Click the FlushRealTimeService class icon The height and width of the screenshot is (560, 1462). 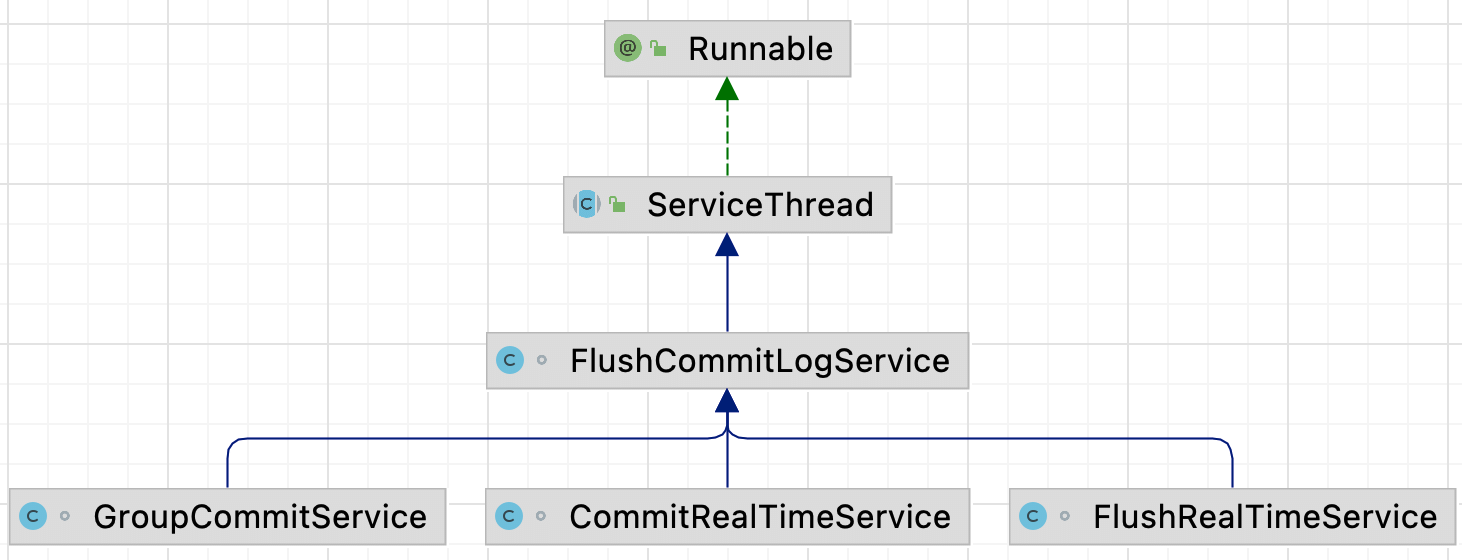(x=1033, y=516)
